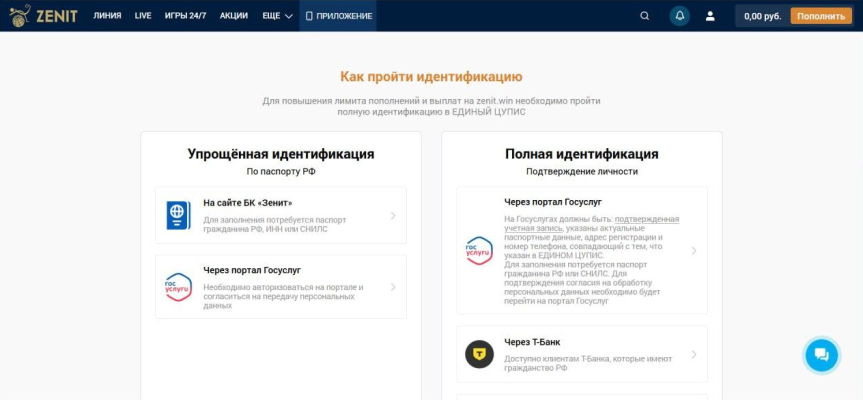Click Gosuslugi logo under full identification
The height and width of the screenshot is (400, 863).
pyautogui.click(x=479, y=250)
